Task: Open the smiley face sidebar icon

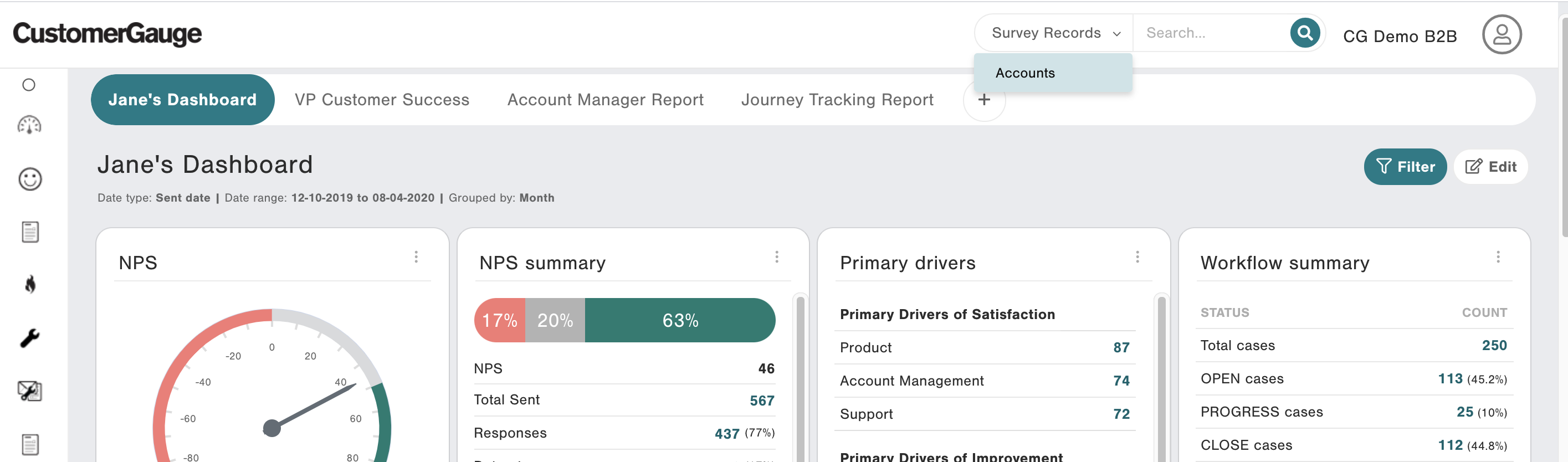Action: click(30, 179)
